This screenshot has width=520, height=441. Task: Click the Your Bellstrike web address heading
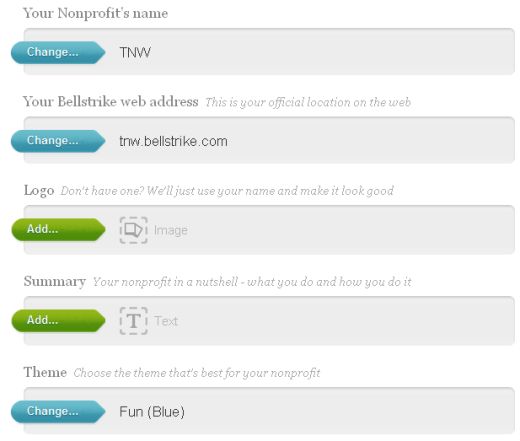(x=111, y=101)
